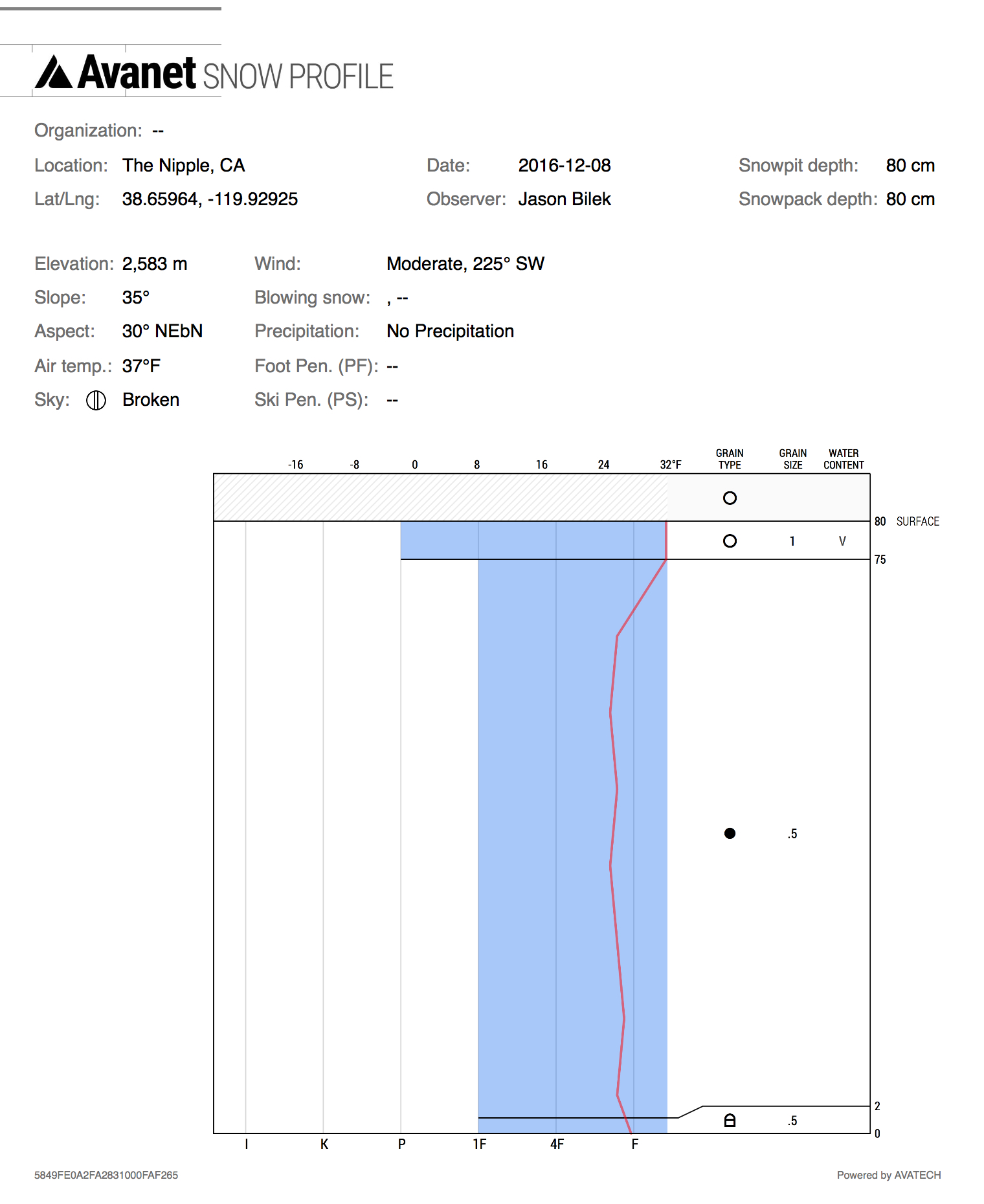Click the profile ID 5849FE0A2FA2831000FAF265
This screenshot has width=984, height=1204.
(106, 1175)
